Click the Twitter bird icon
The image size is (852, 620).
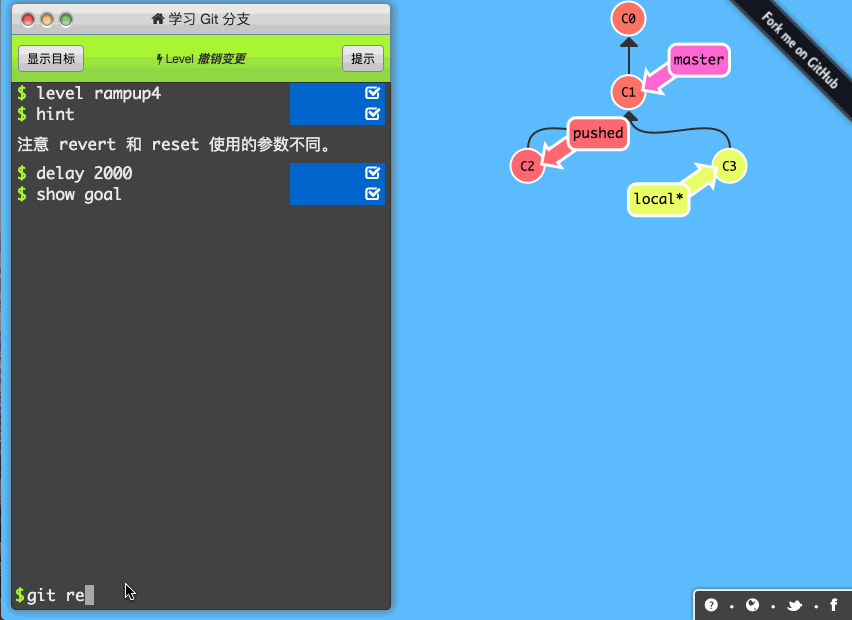pos(794,605)
